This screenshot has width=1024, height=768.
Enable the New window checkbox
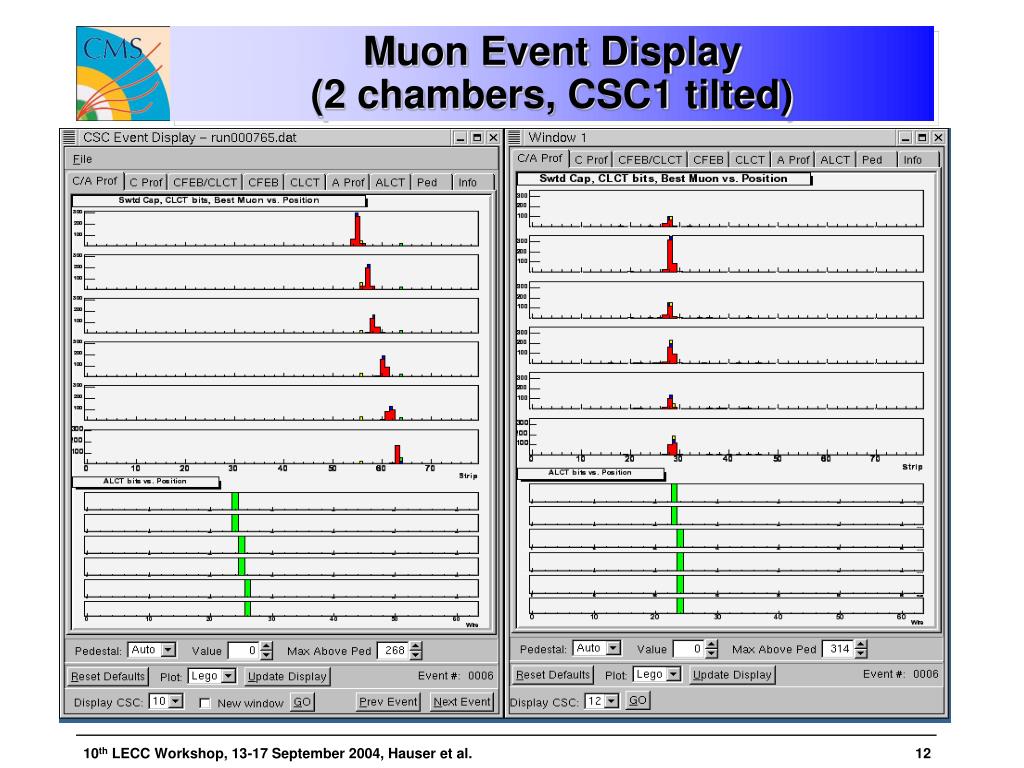click(x=204, y=703)
